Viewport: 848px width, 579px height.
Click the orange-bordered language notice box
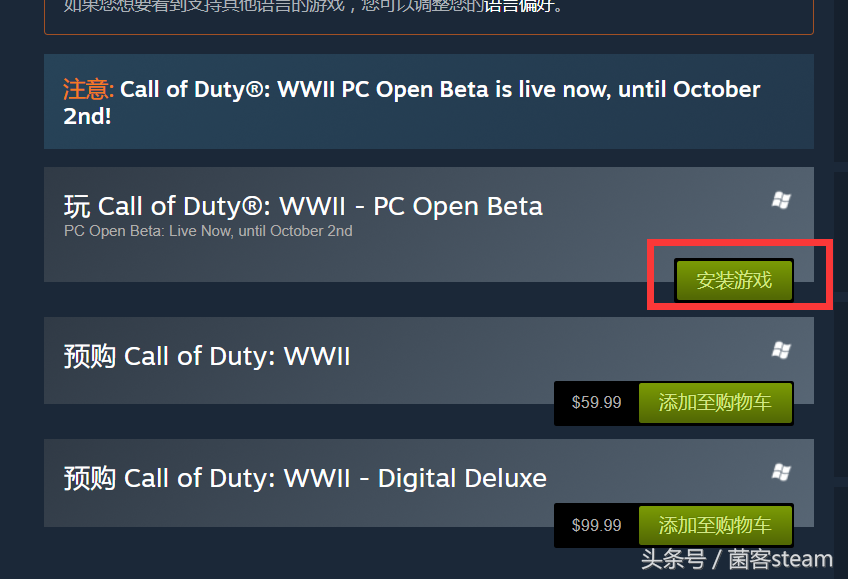[428, 16]
